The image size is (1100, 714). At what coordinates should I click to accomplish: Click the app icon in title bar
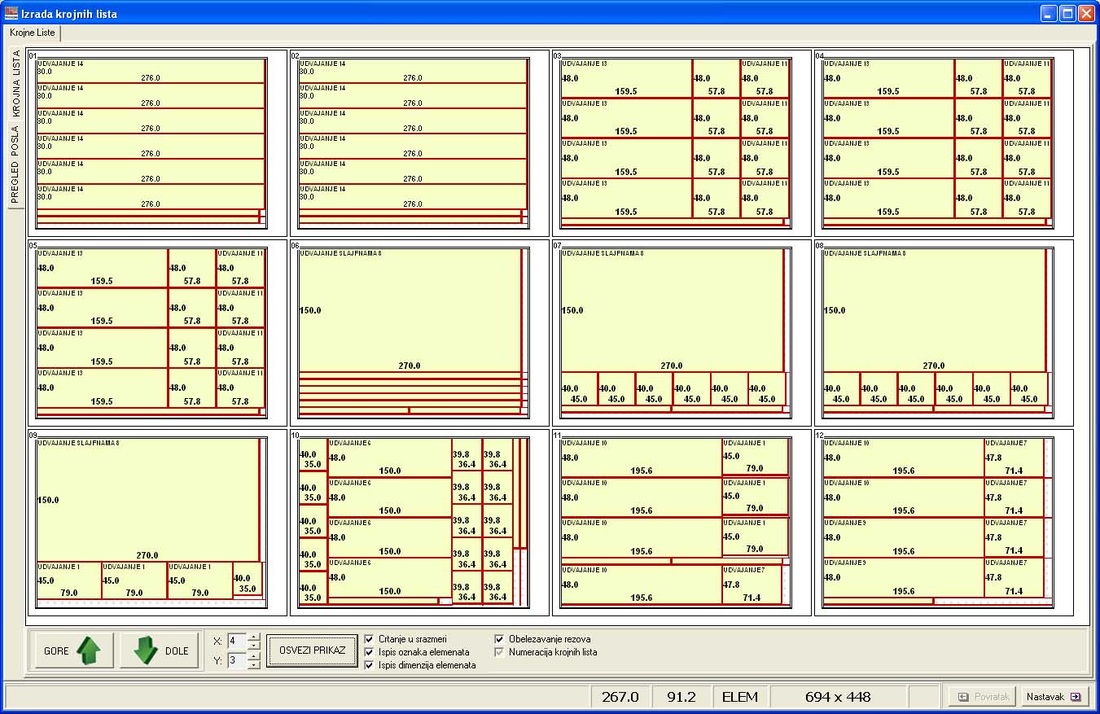pyautogui.click(x=11, y=12)
